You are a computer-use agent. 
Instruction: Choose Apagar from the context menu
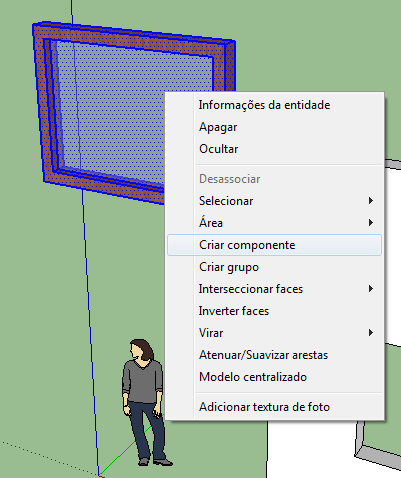point(274,127)
